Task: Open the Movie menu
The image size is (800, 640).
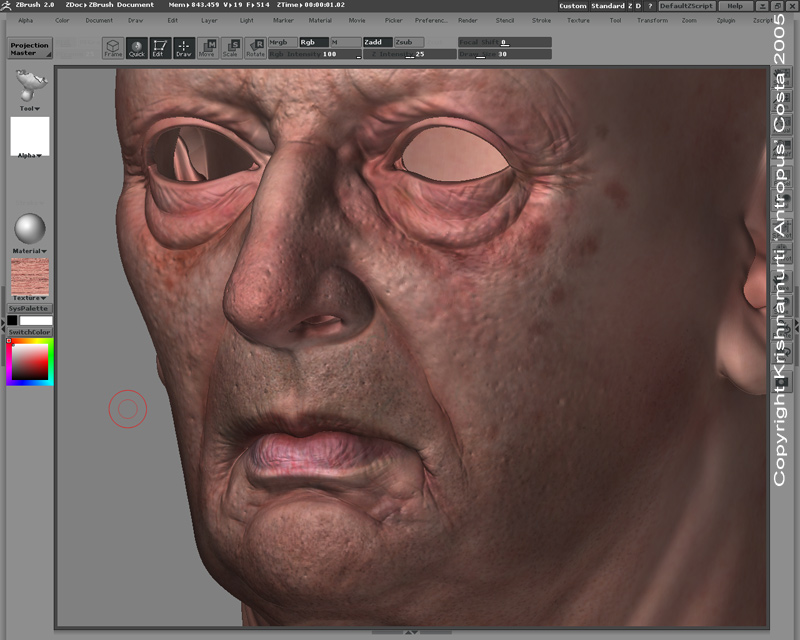Action: click(x=357, y=20)
